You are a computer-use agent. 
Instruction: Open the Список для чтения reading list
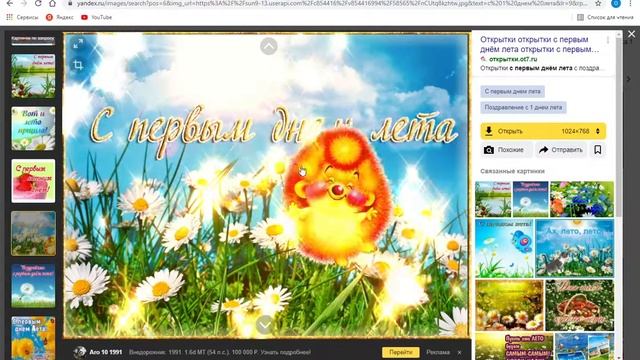pyautogui.click(x=605, y=17)
